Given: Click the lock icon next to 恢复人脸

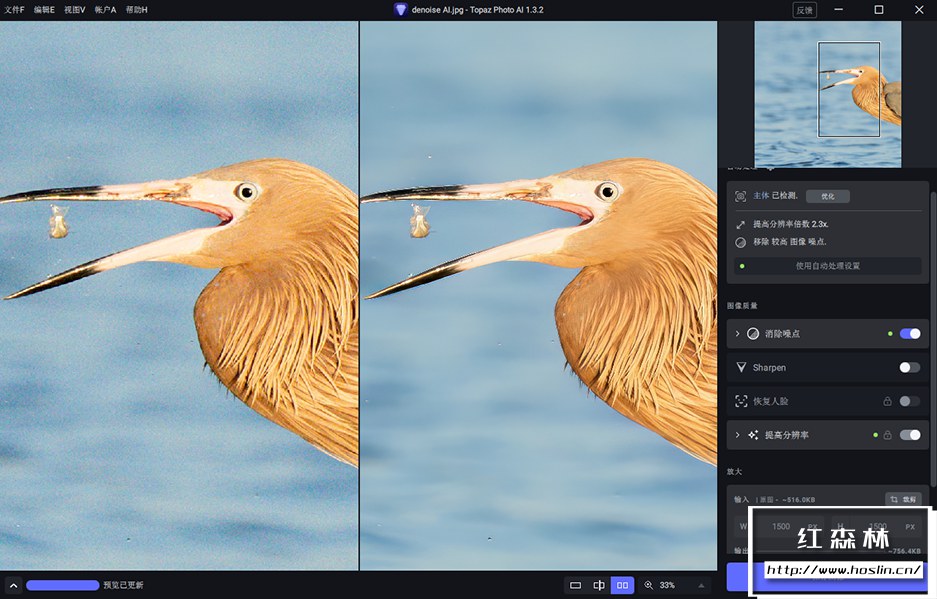Looking at the screenshot, I should pyautogui.click(x=887, y=401).
